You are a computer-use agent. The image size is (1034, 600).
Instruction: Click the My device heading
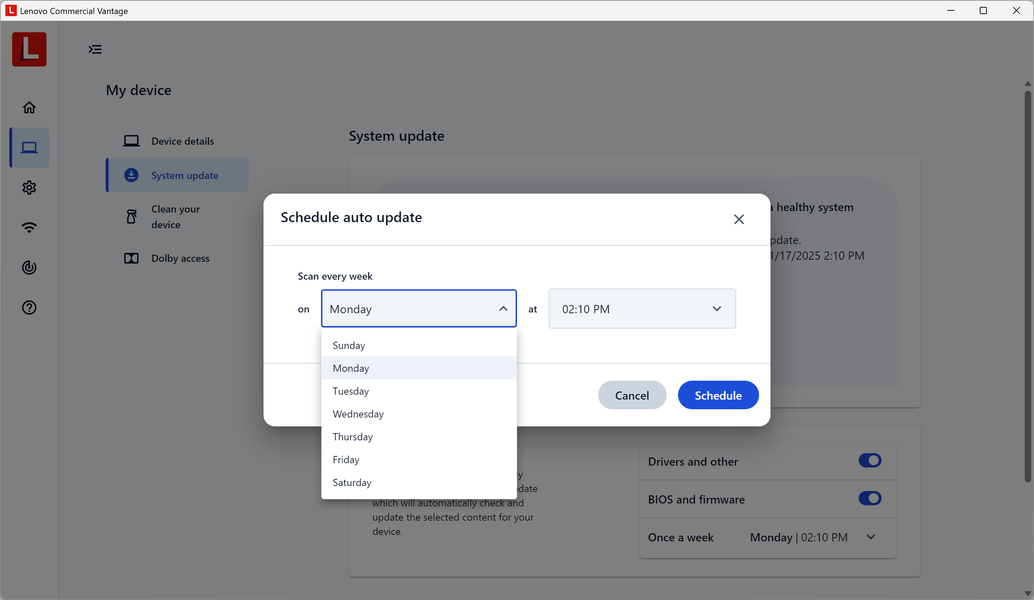tap(138, 90)
